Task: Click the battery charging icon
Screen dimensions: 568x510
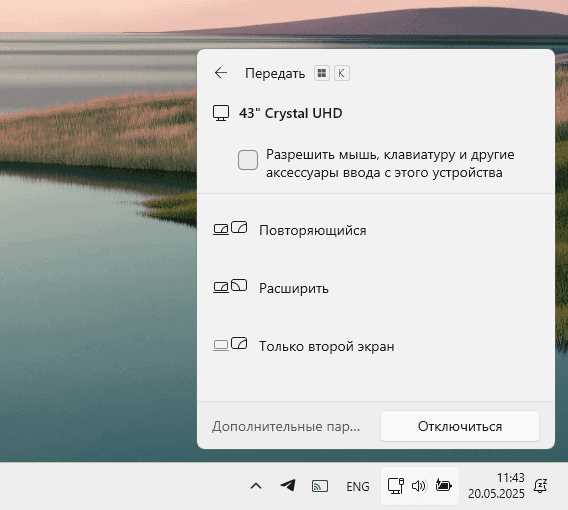Action: point(443,485)
